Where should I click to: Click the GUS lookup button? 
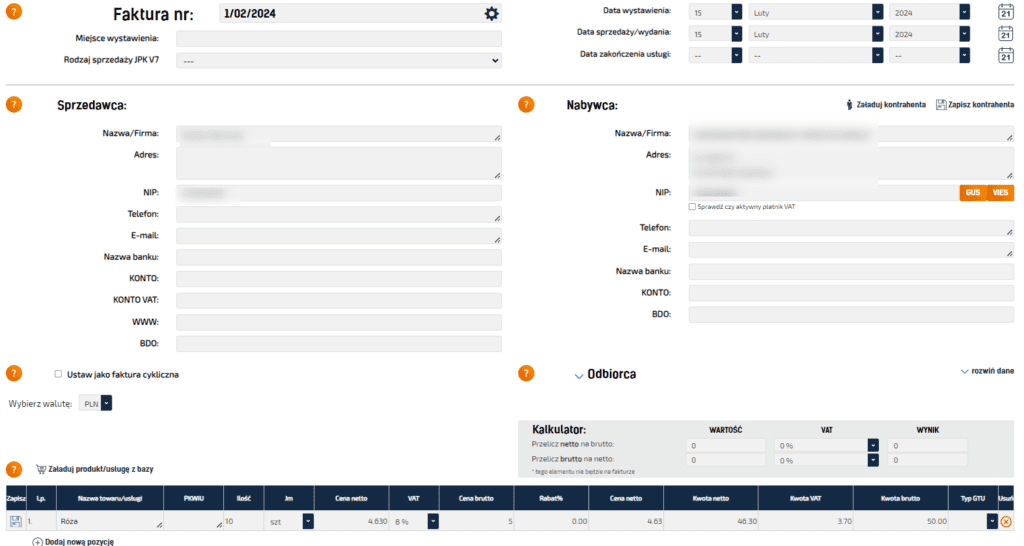pos(973,192)
